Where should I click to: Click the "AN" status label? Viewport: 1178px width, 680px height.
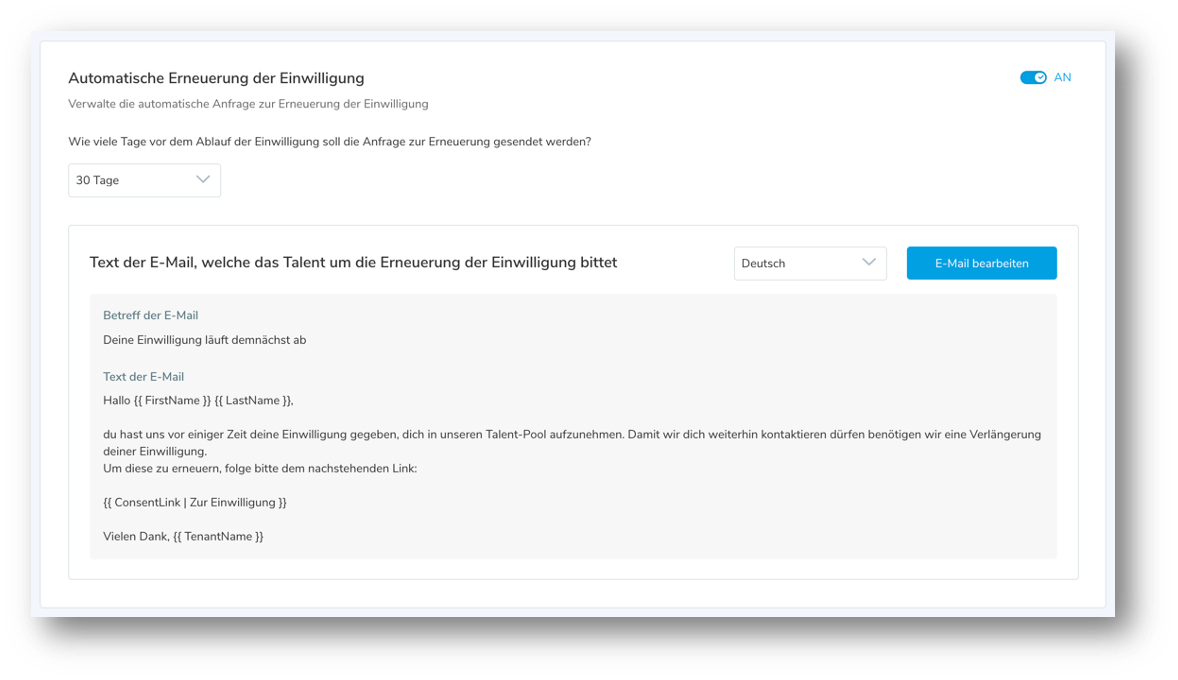pos(1062,78)
